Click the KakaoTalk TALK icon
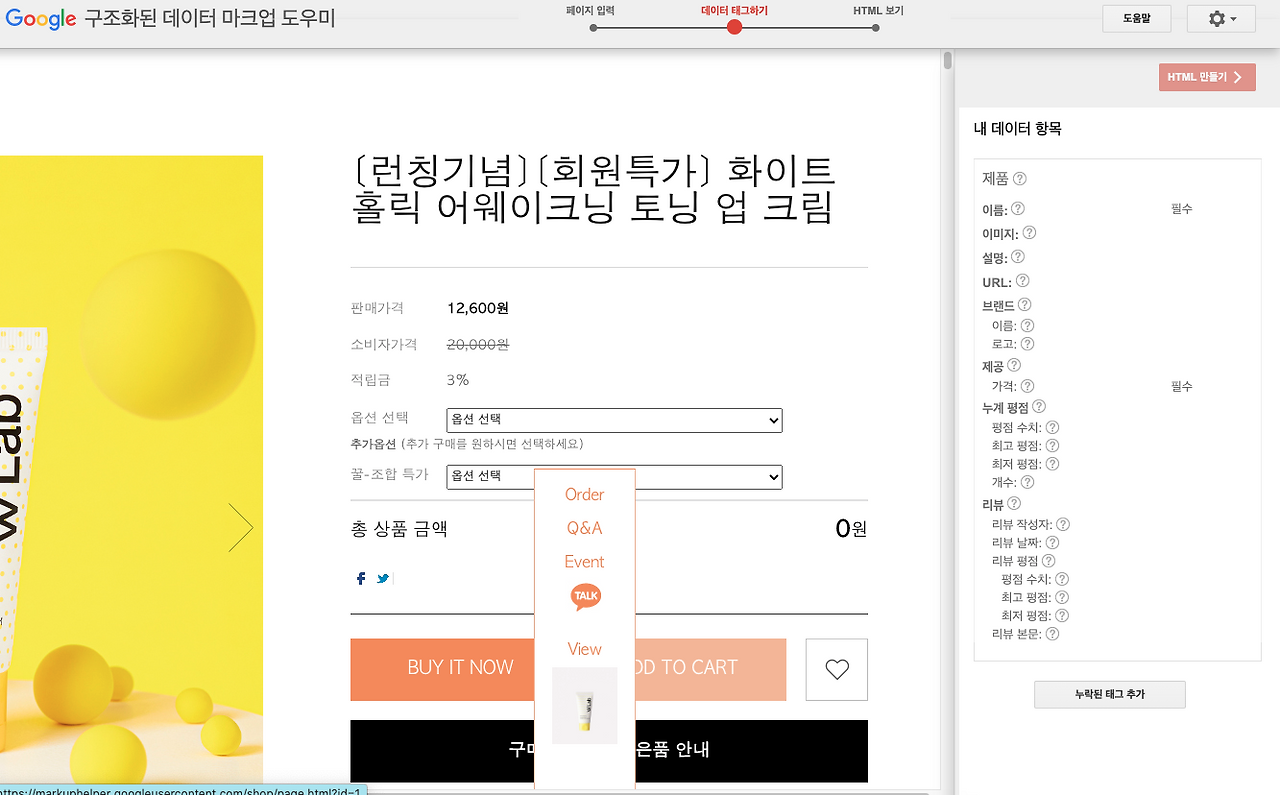The width and height of the screenshot is (1280, 795). click(584, 596)
